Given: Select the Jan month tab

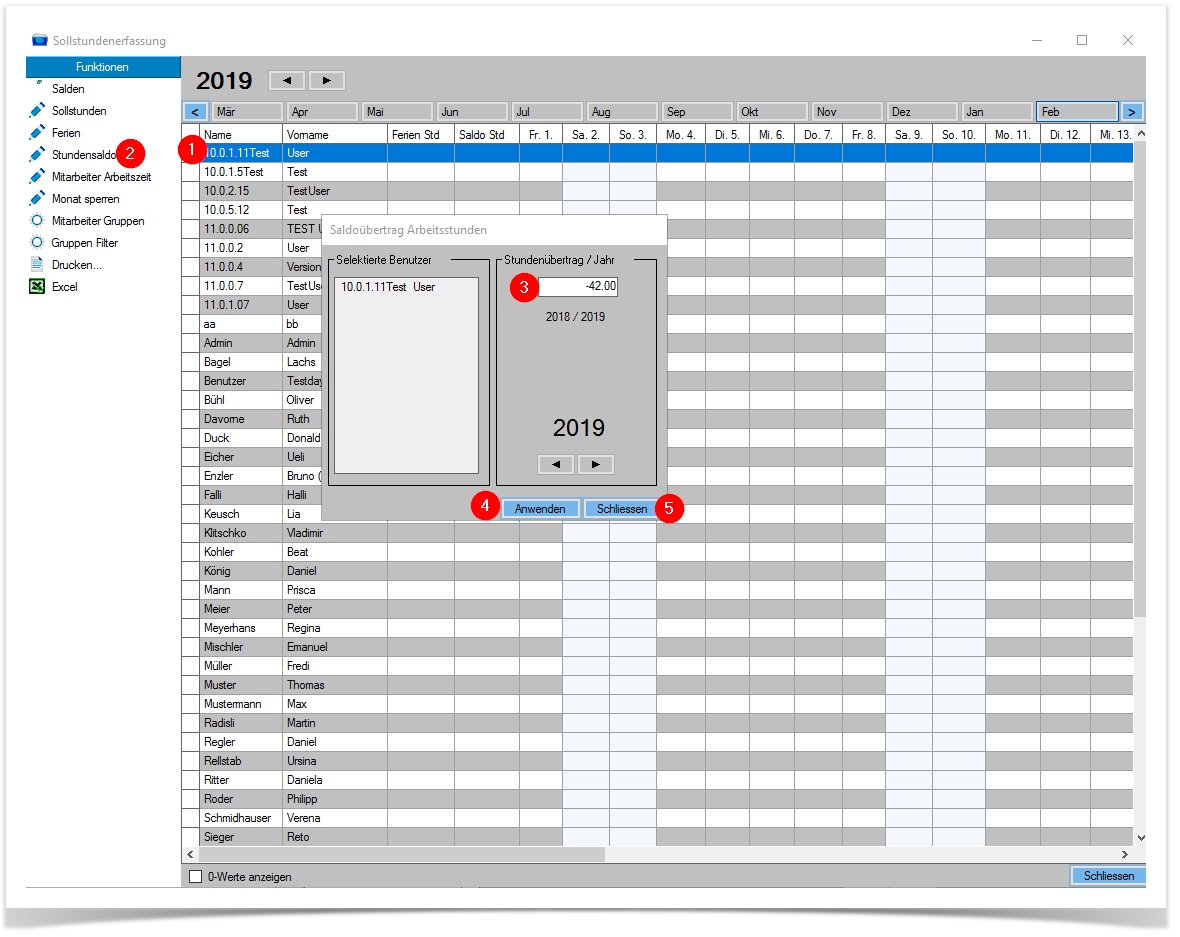Looking at the screenshot, I should (x=996, y=112).
